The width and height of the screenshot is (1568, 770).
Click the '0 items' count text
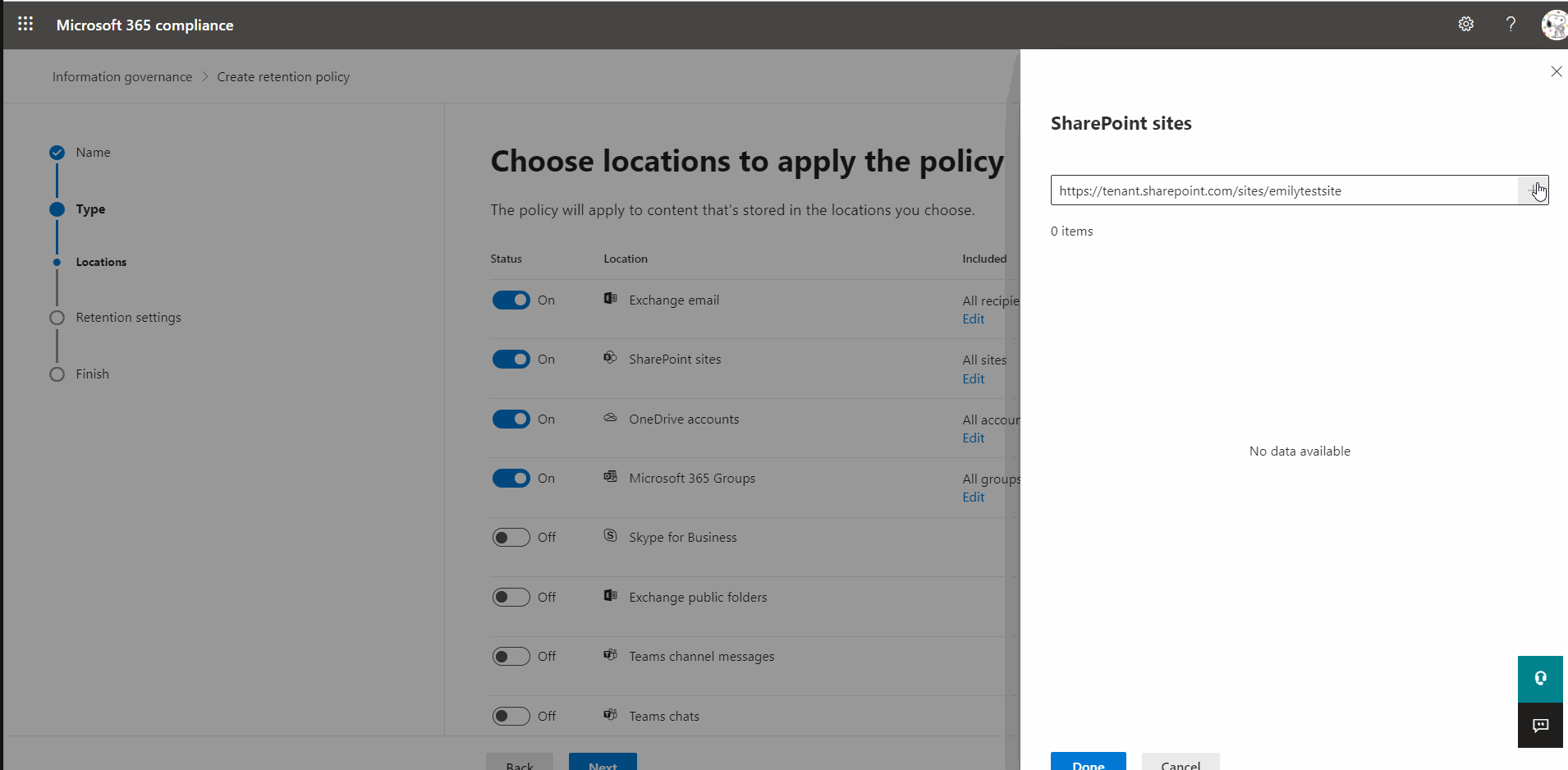coord(1071,231)
